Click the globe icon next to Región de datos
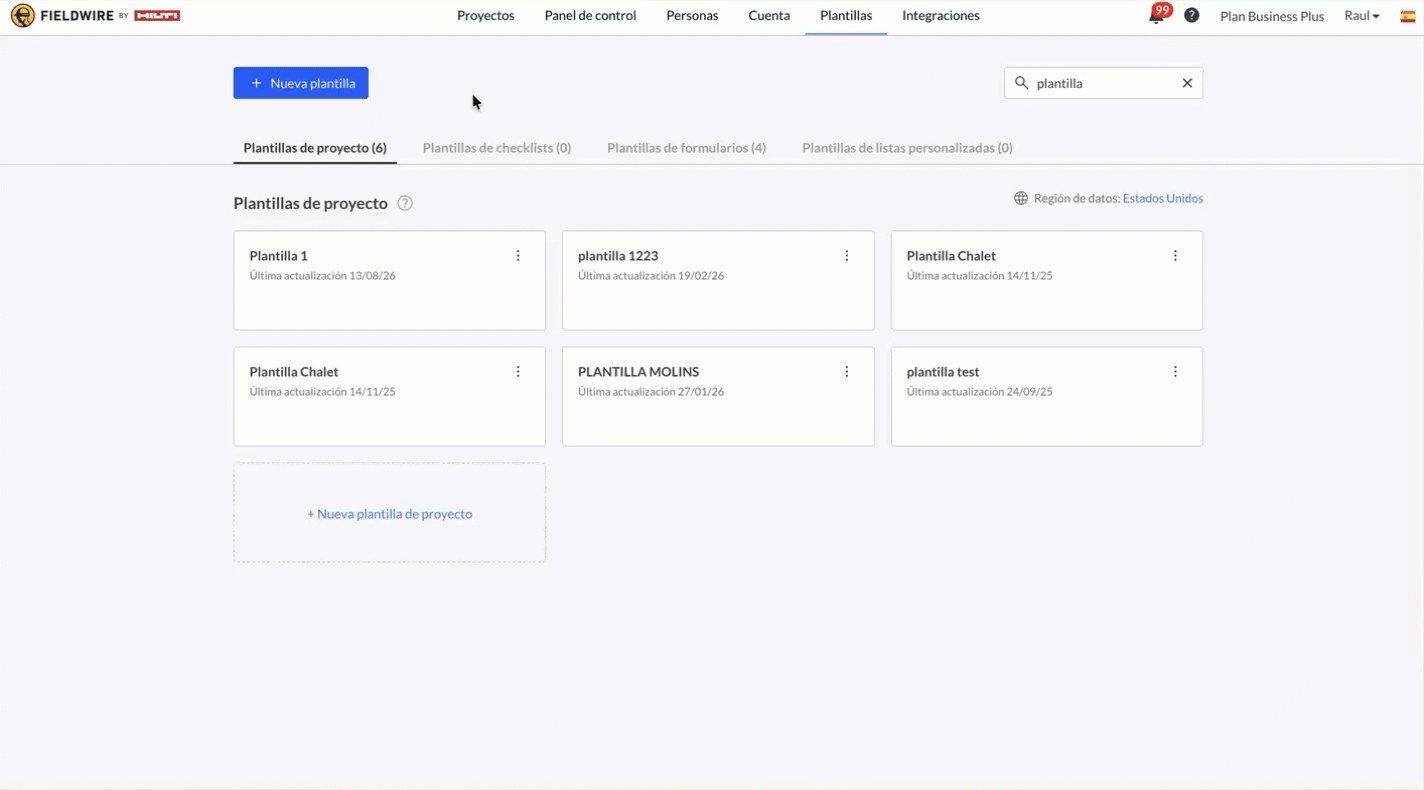Screen dimensions: 1424x790 click(1021, 198)
